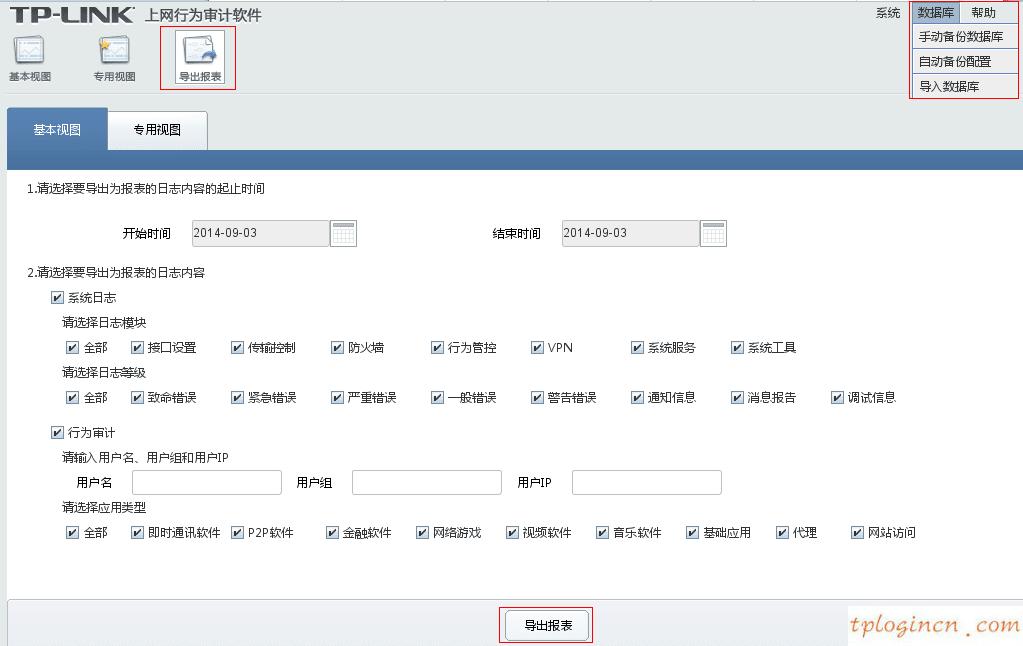1023x646 pixels.
Task: Select the 导出报表 toolbar icon
Action: click(199, 55)
